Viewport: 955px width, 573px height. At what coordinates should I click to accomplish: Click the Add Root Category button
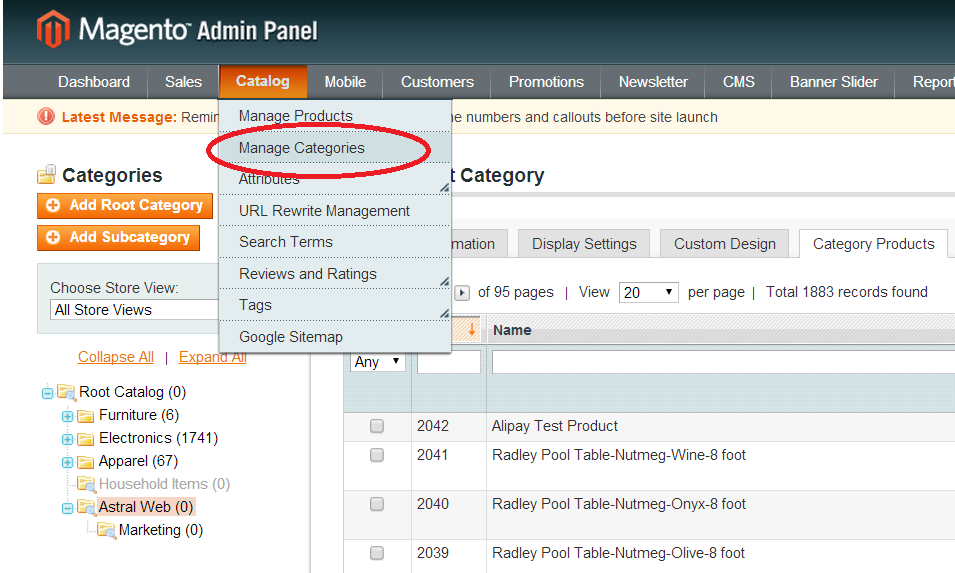coord(125,206)
